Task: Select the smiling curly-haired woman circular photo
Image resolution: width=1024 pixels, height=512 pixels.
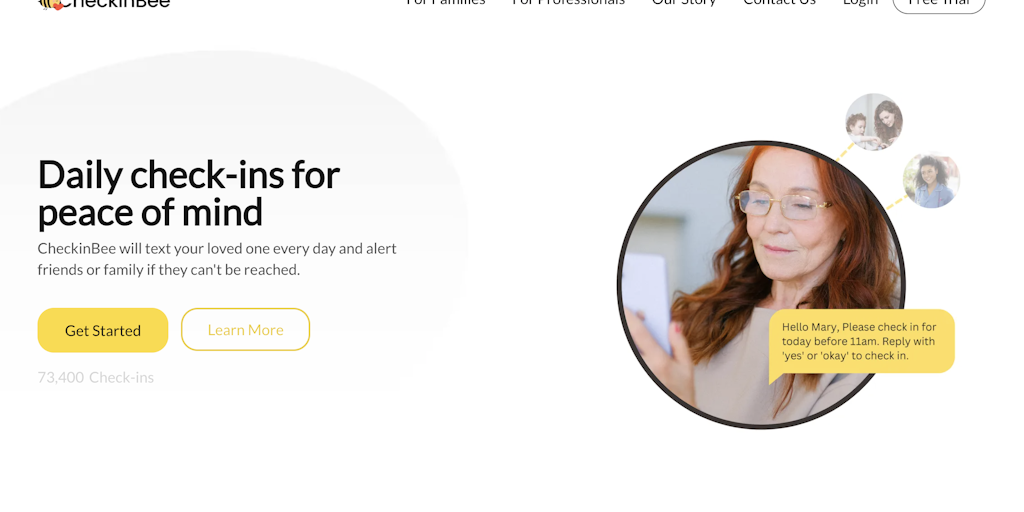Action: 931,180
